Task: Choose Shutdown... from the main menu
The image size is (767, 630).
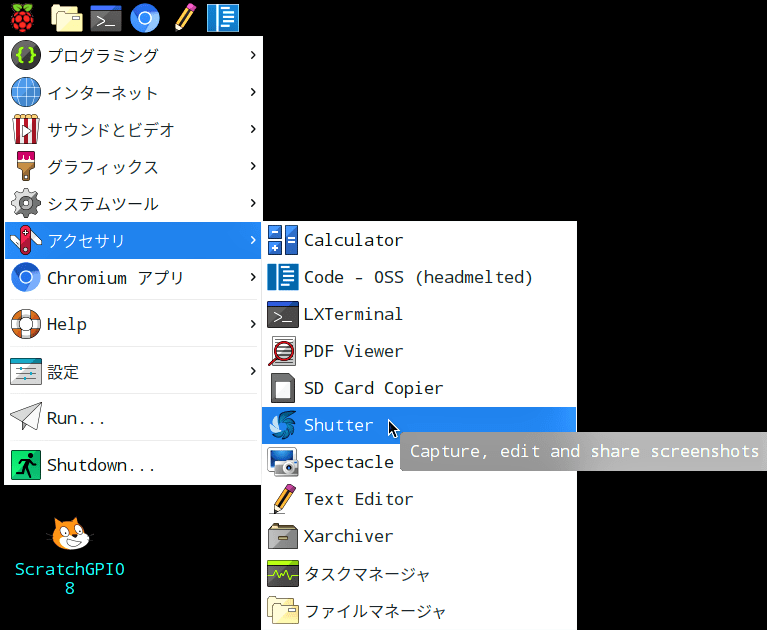Action: 133,465
